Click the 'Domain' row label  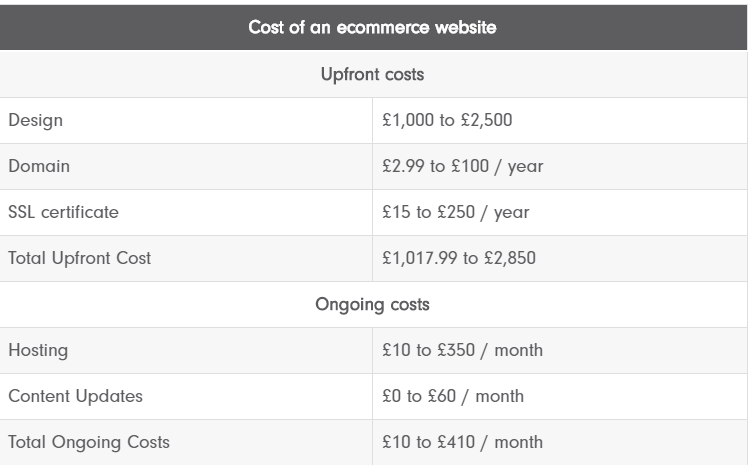39,166
